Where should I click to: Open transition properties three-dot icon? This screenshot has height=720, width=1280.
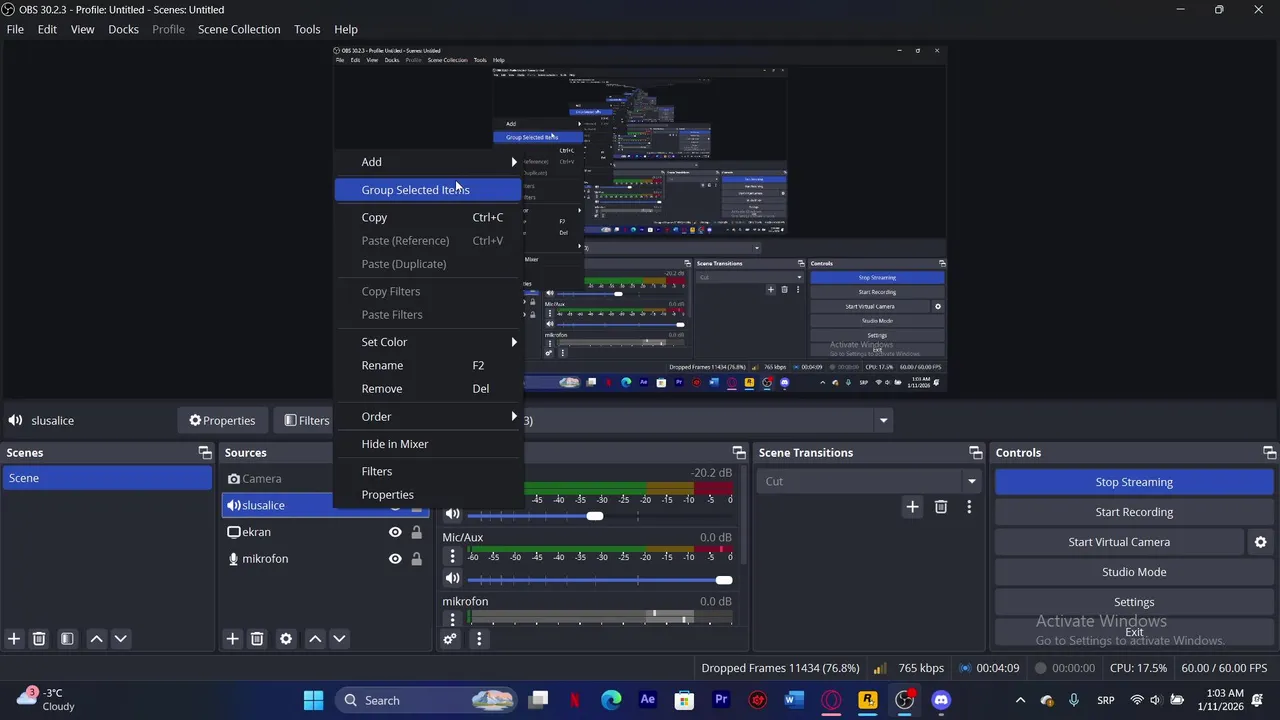pos(969,507)
